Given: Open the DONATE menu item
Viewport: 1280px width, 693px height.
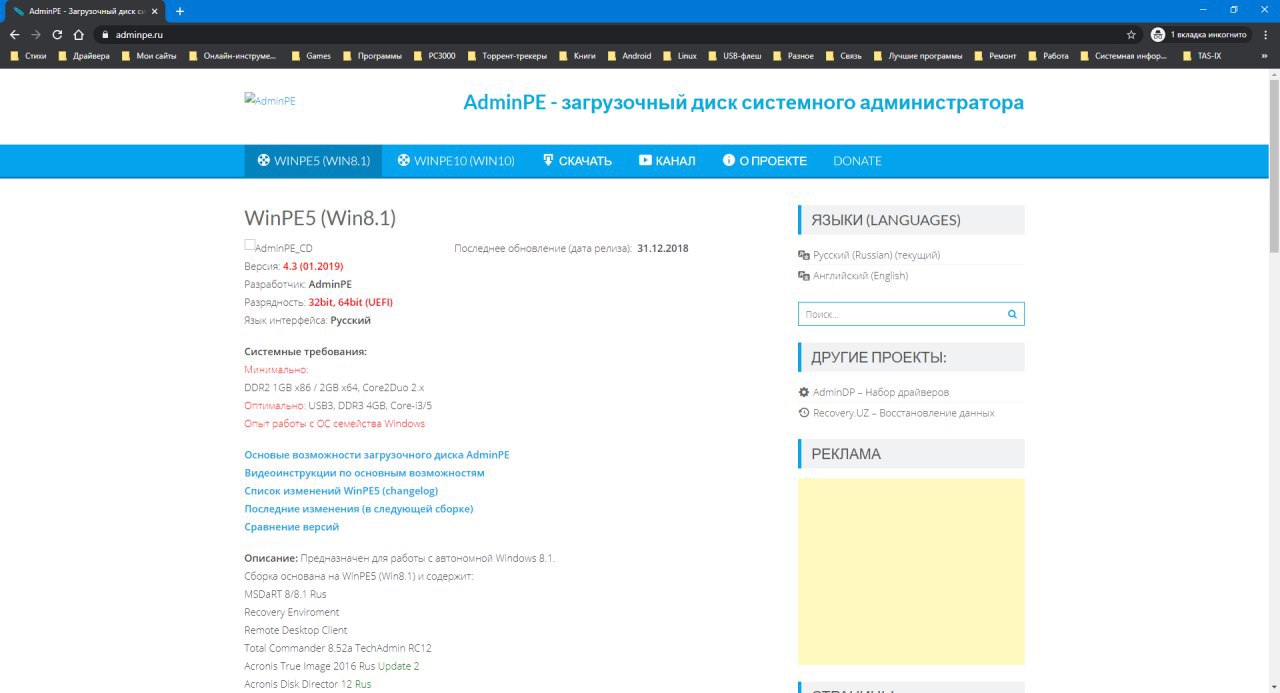Looking at the screenshot, I should (857, 161).
